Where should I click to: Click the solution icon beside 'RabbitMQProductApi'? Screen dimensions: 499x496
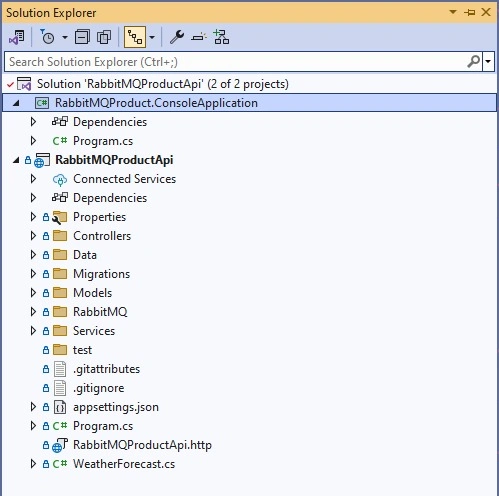tap(24, 84)
